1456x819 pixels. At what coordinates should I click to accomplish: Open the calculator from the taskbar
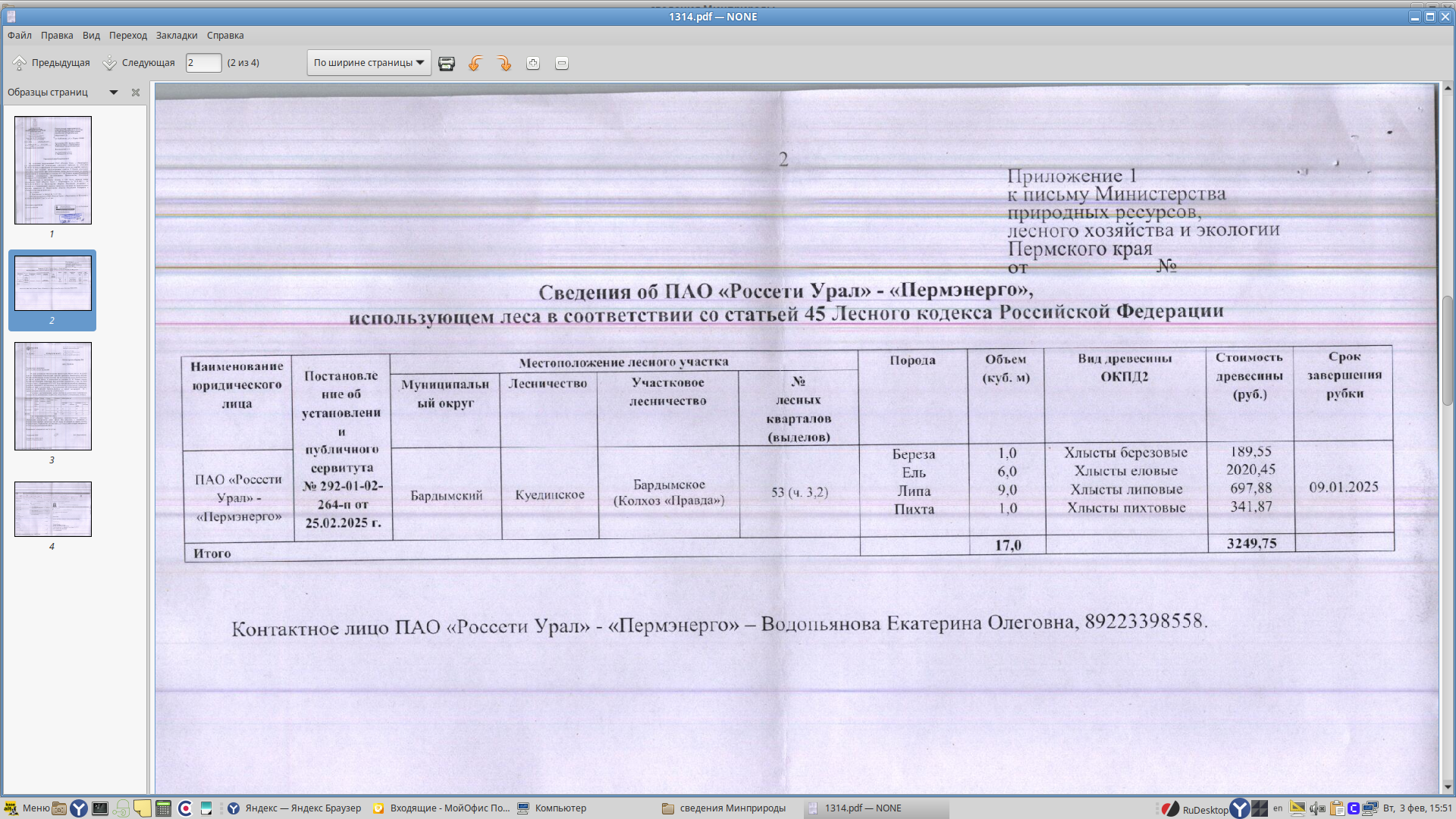(163, 808)
